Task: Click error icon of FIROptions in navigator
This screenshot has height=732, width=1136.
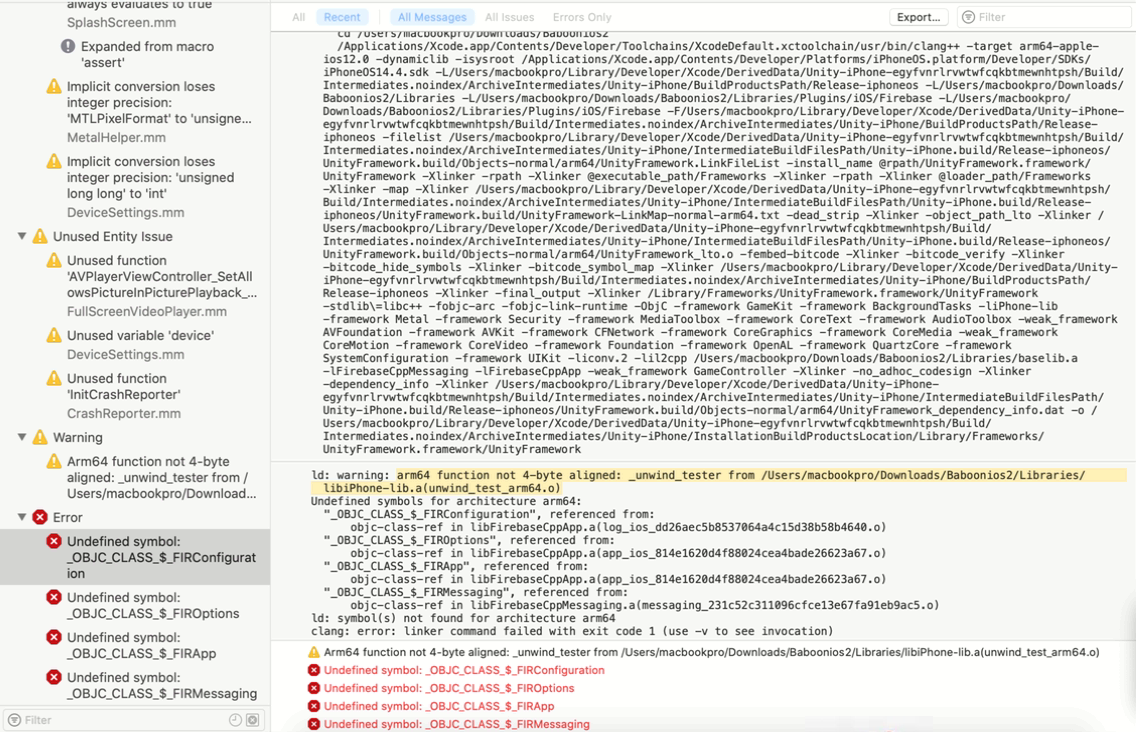Action: (x=54, y=597)
